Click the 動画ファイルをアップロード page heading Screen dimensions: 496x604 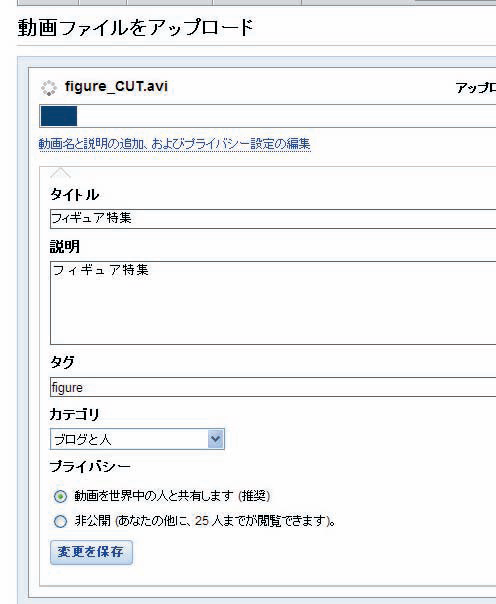coord(136,28)
